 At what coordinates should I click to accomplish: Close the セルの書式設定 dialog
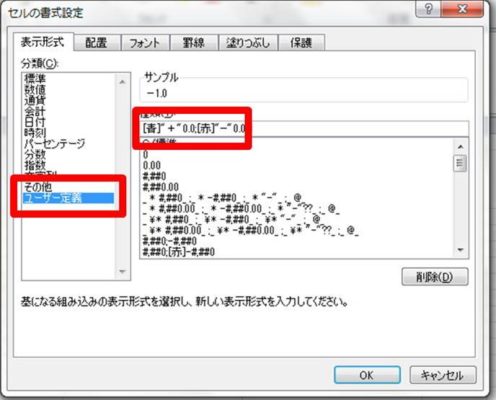(x=462, y=9)
